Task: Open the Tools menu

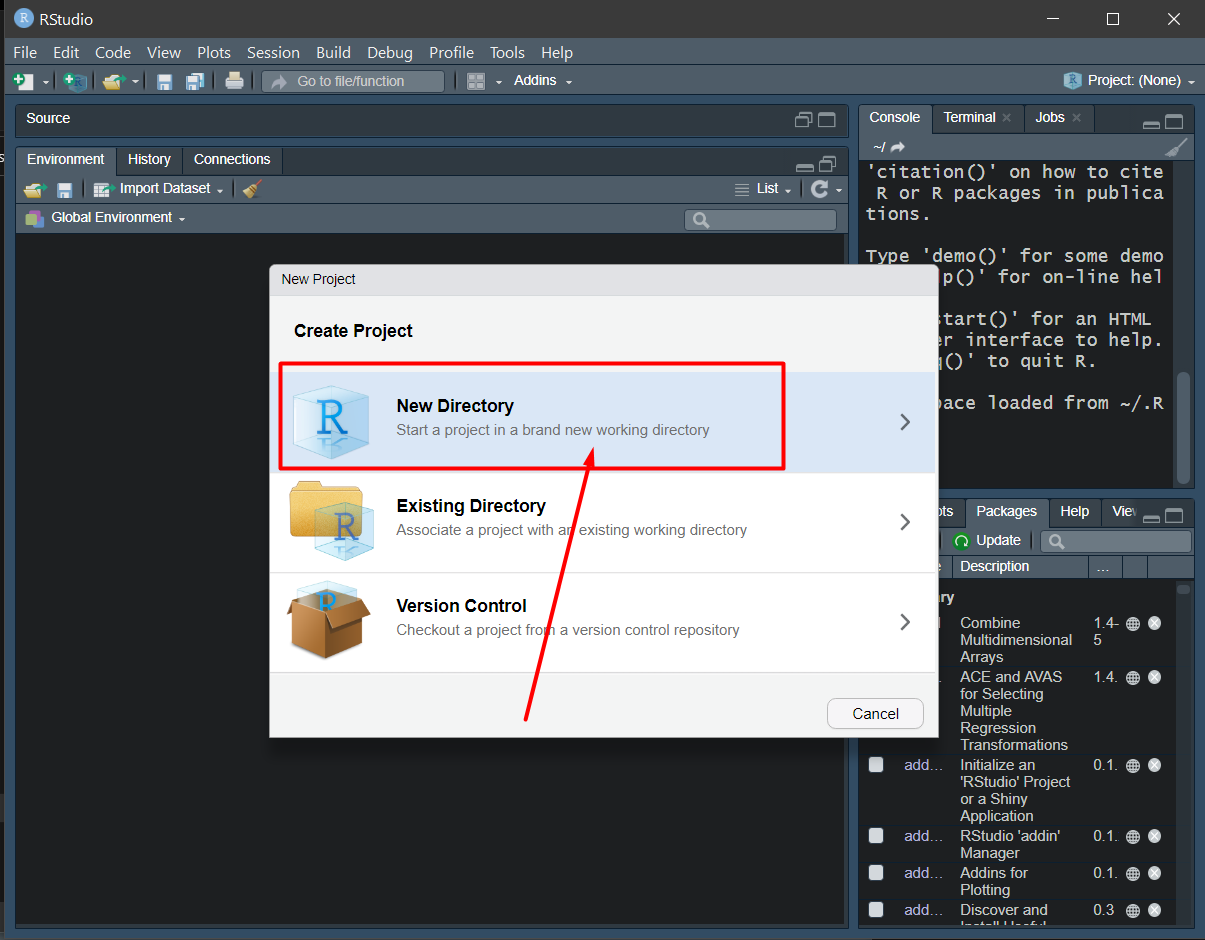Action: [507, 52]
